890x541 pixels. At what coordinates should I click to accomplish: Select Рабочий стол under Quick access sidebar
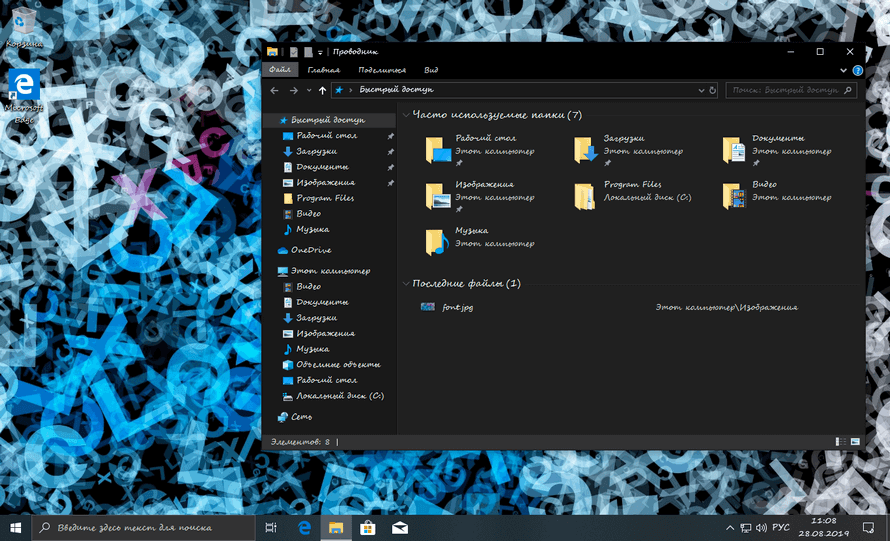click(329, 136)
